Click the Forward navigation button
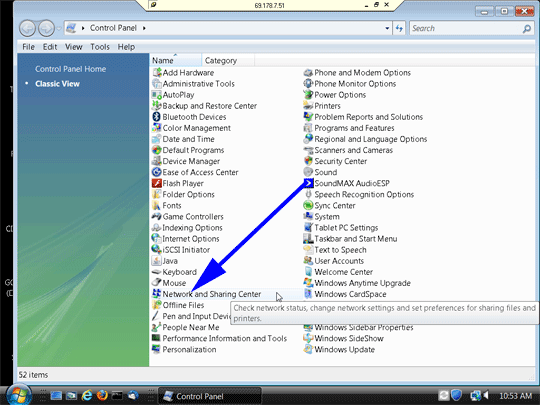The width and height of the screenshot is (540, 405). 46,28
